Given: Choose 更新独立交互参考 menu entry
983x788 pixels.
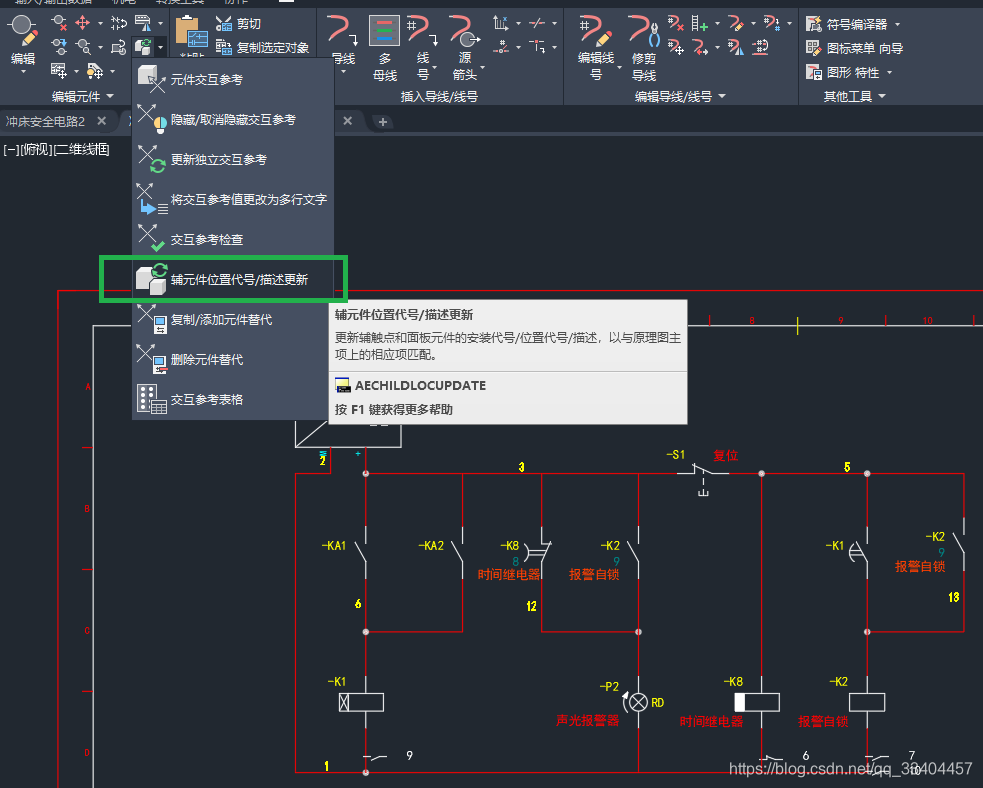Looking at the screenshot, I should coord(233,159).
